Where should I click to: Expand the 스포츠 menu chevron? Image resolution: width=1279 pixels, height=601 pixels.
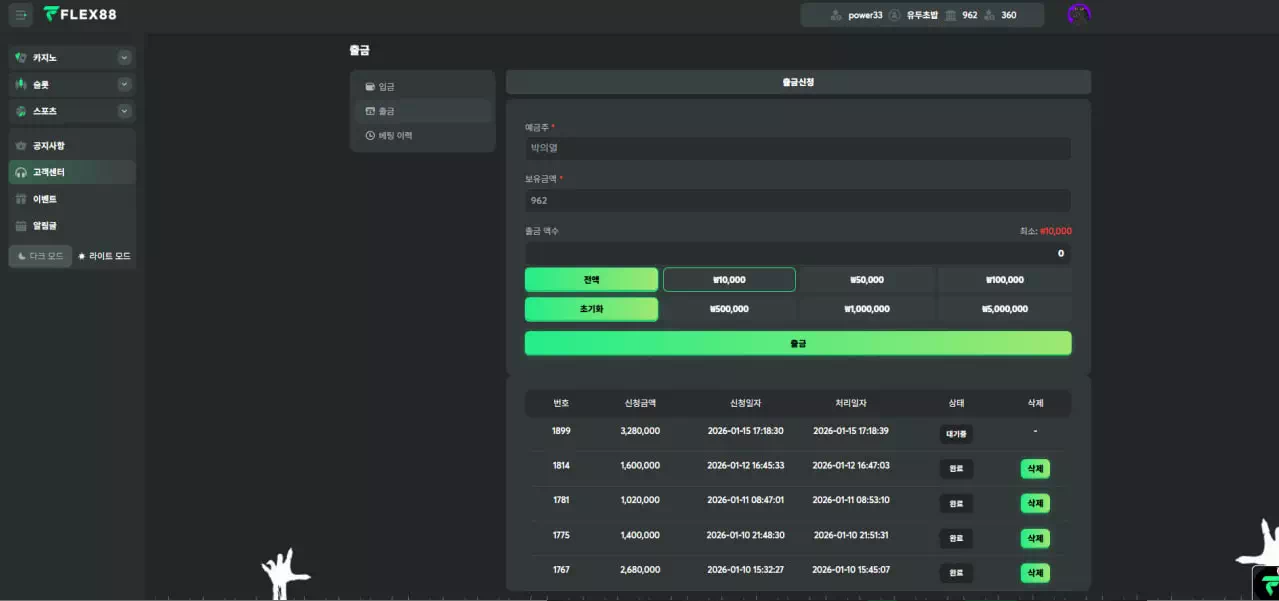coord(124,112)
